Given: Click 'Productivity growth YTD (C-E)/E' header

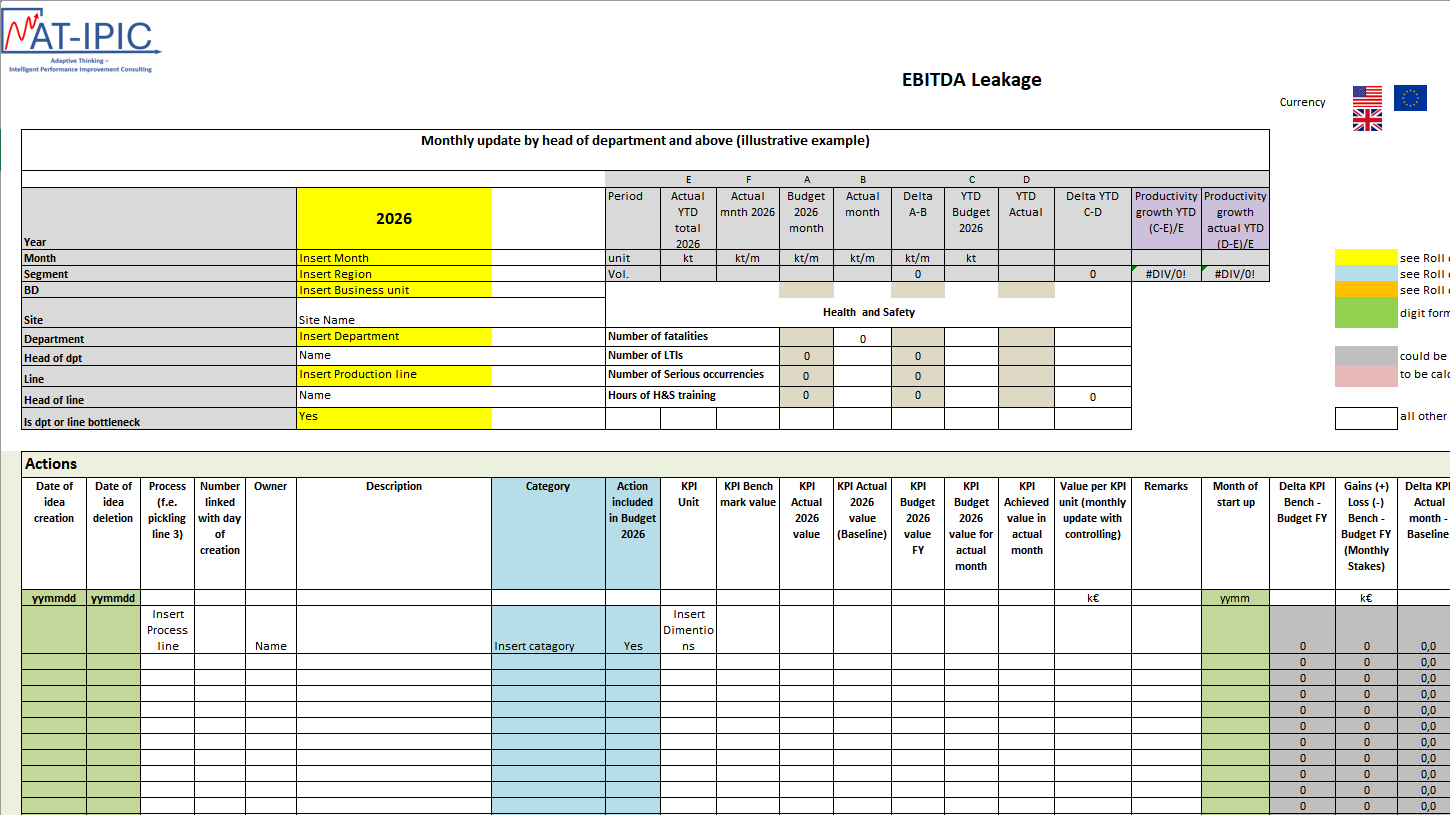Looking at the screenshot, I should point(1167,219).
